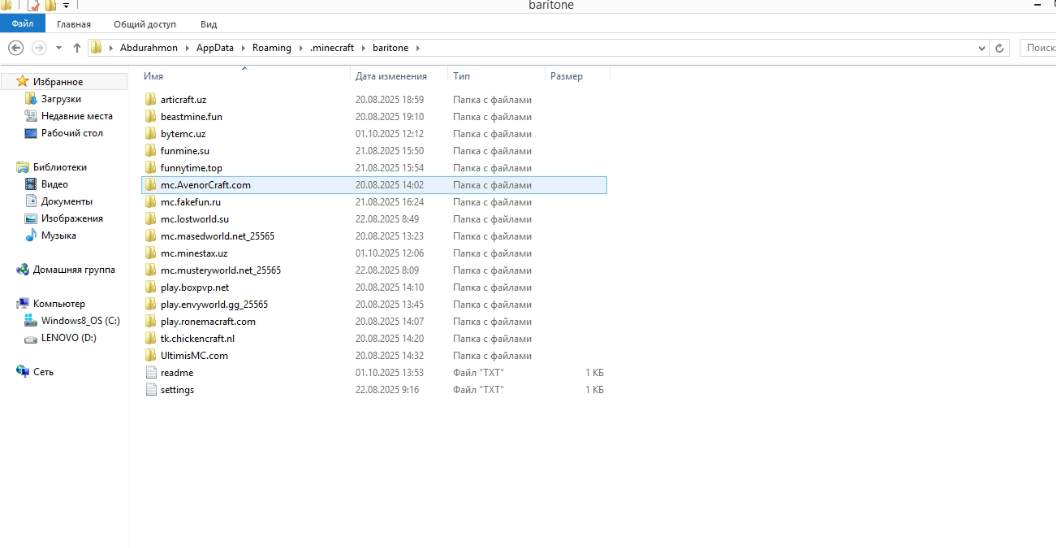Navigate to Roaming in the breadcrumb
The width and height of the screenshot is (1056, 548).
pyautogui.click(x=271, y=48)
